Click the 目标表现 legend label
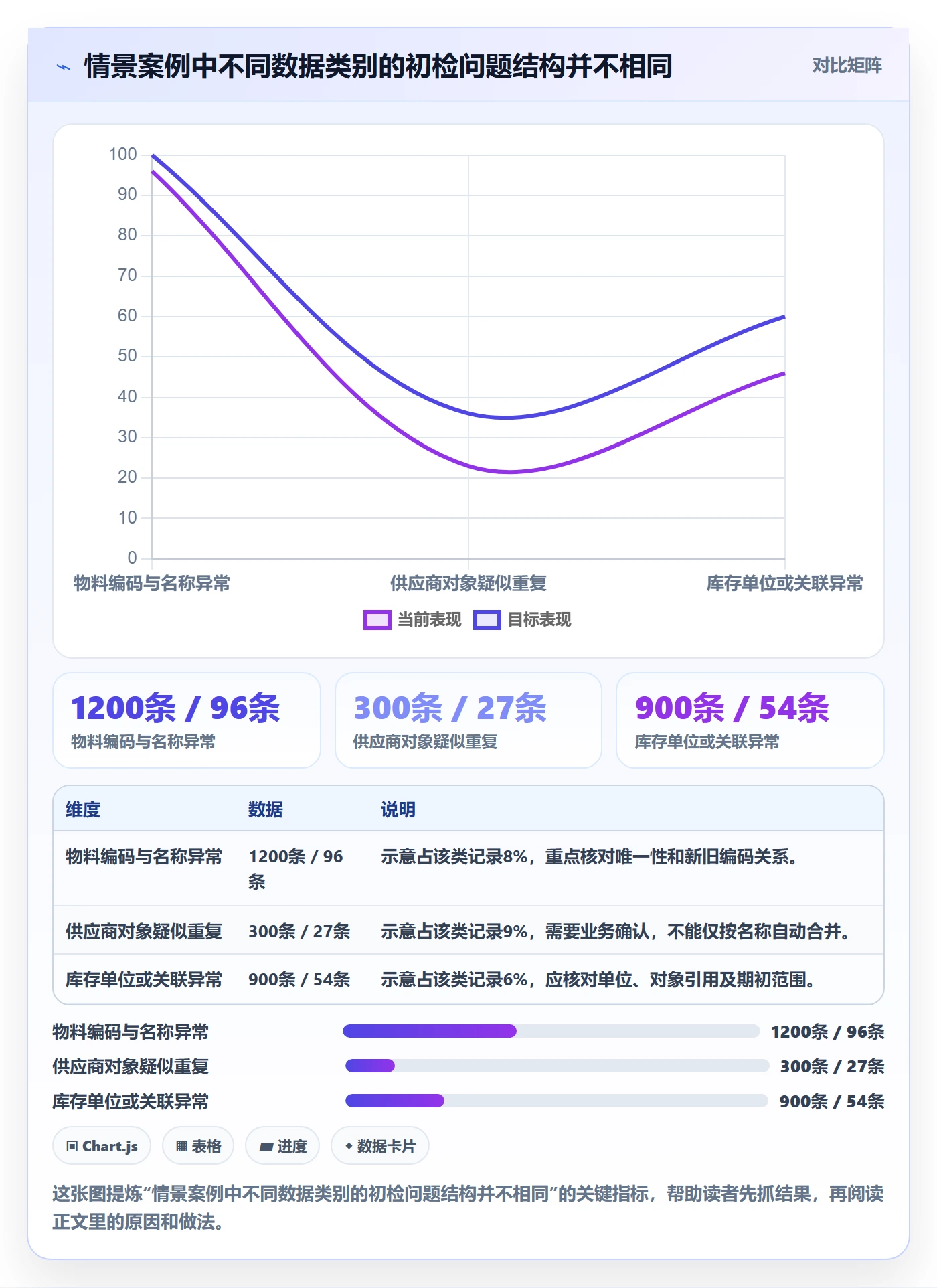This screenshot has height=1288, width=937. (539, 620)
